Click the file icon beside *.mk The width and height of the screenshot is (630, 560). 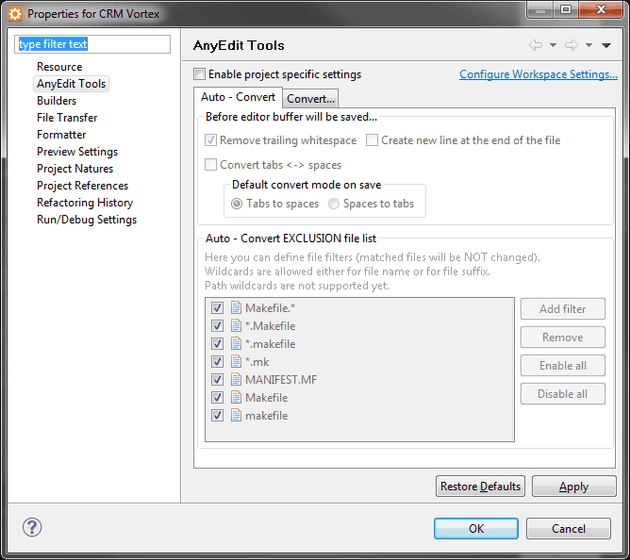[x=236, y=362]
